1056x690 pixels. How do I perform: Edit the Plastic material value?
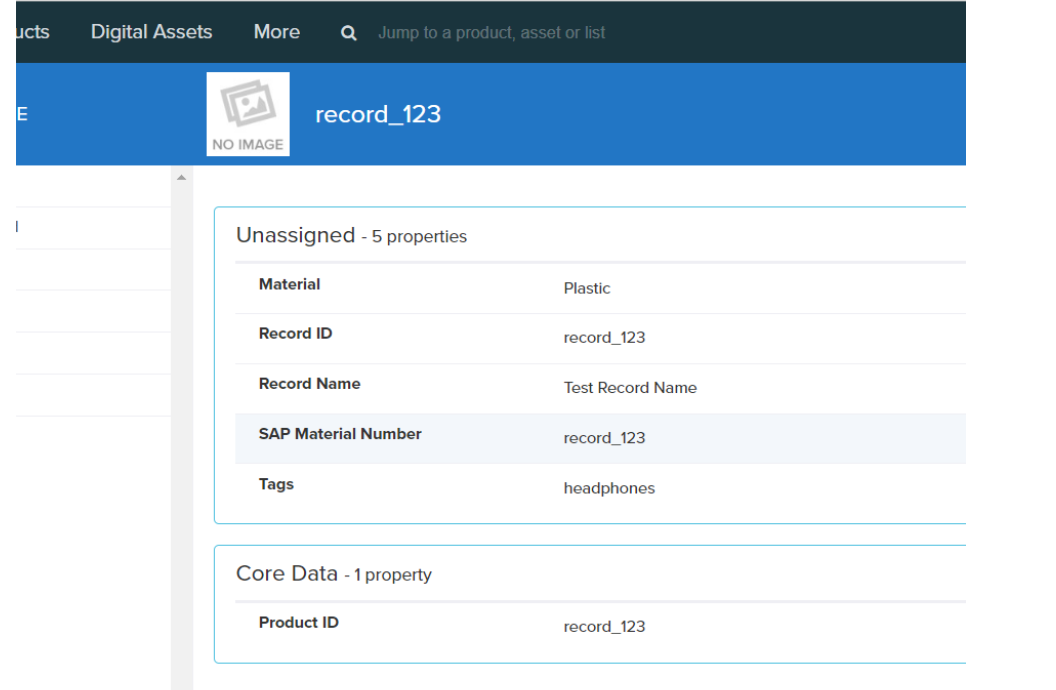(587, 288)
